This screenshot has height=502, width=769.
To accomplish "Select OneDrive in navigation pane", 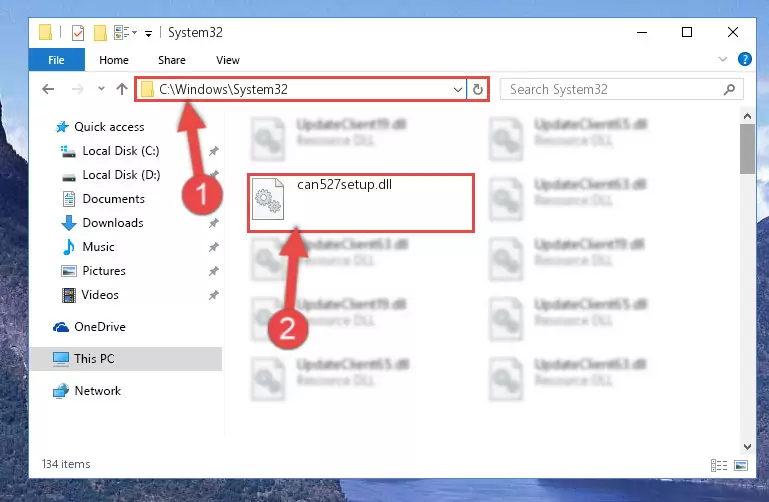I will click(100, 327).
